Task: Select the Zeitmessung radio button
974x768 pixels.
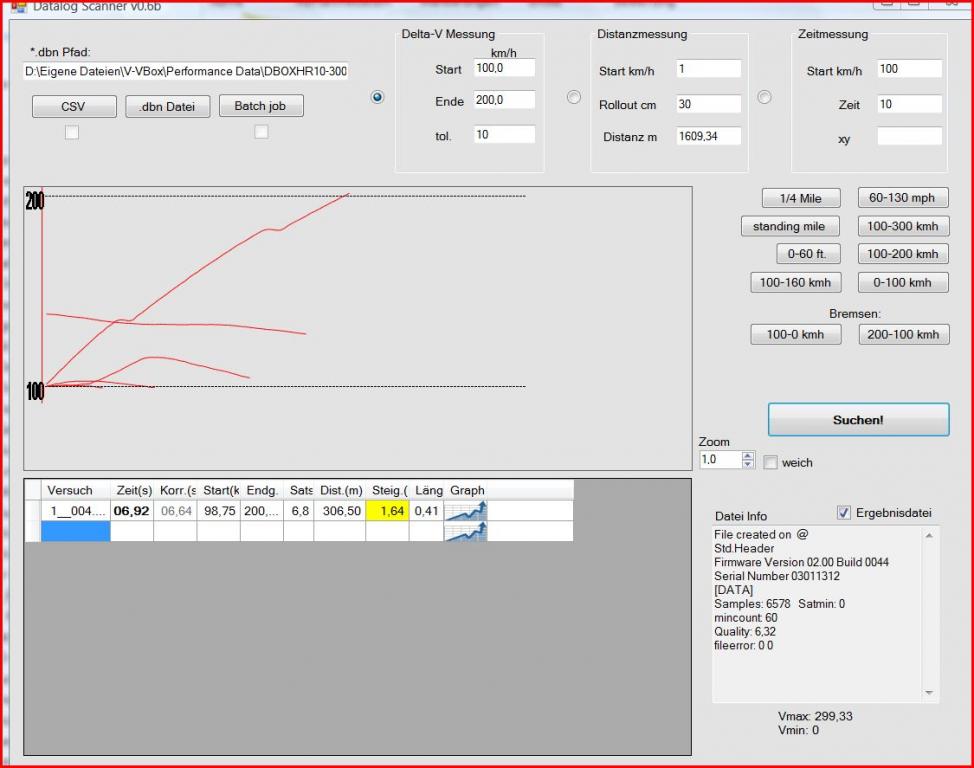Action: pyautogui.click(x=764, y=97)
